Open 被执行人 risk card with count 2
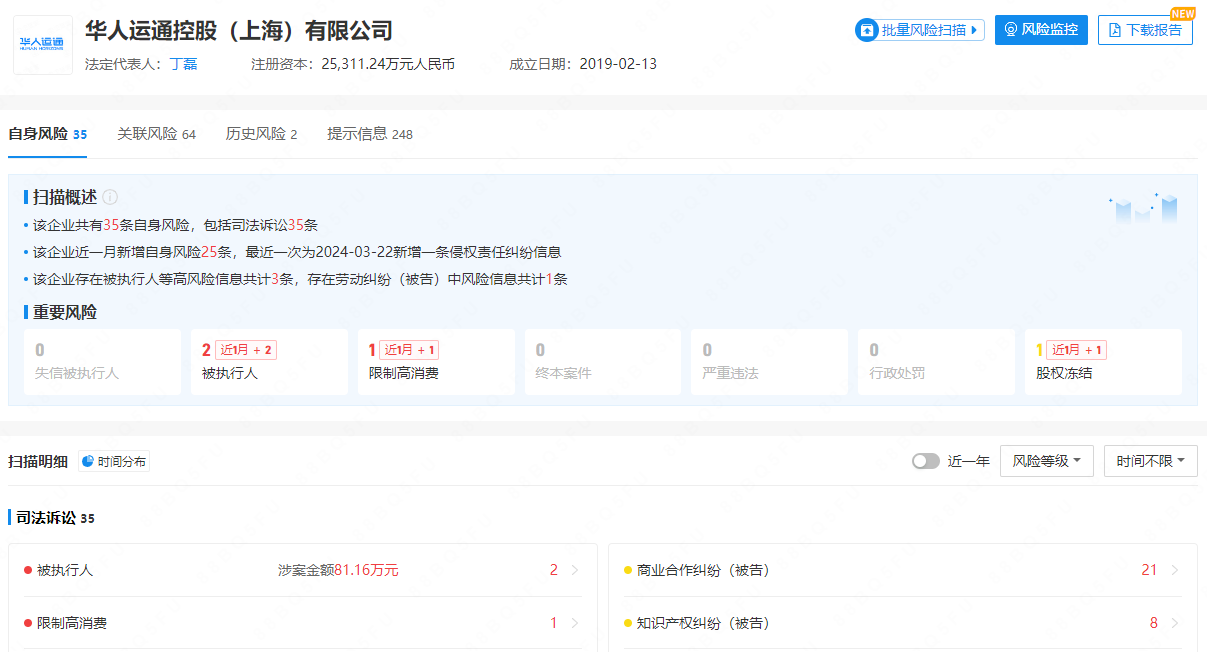This screenshot has height=652, width=1207. 269,362
